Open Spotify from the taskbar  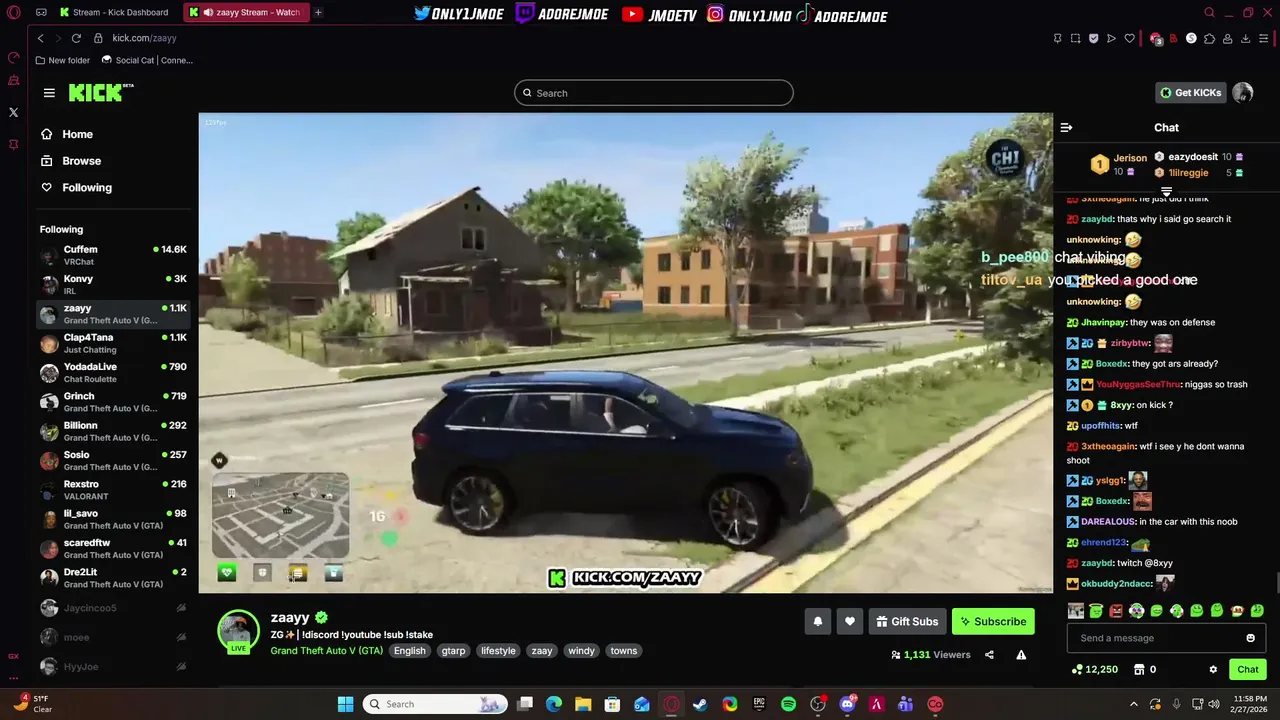click(788, 704)
